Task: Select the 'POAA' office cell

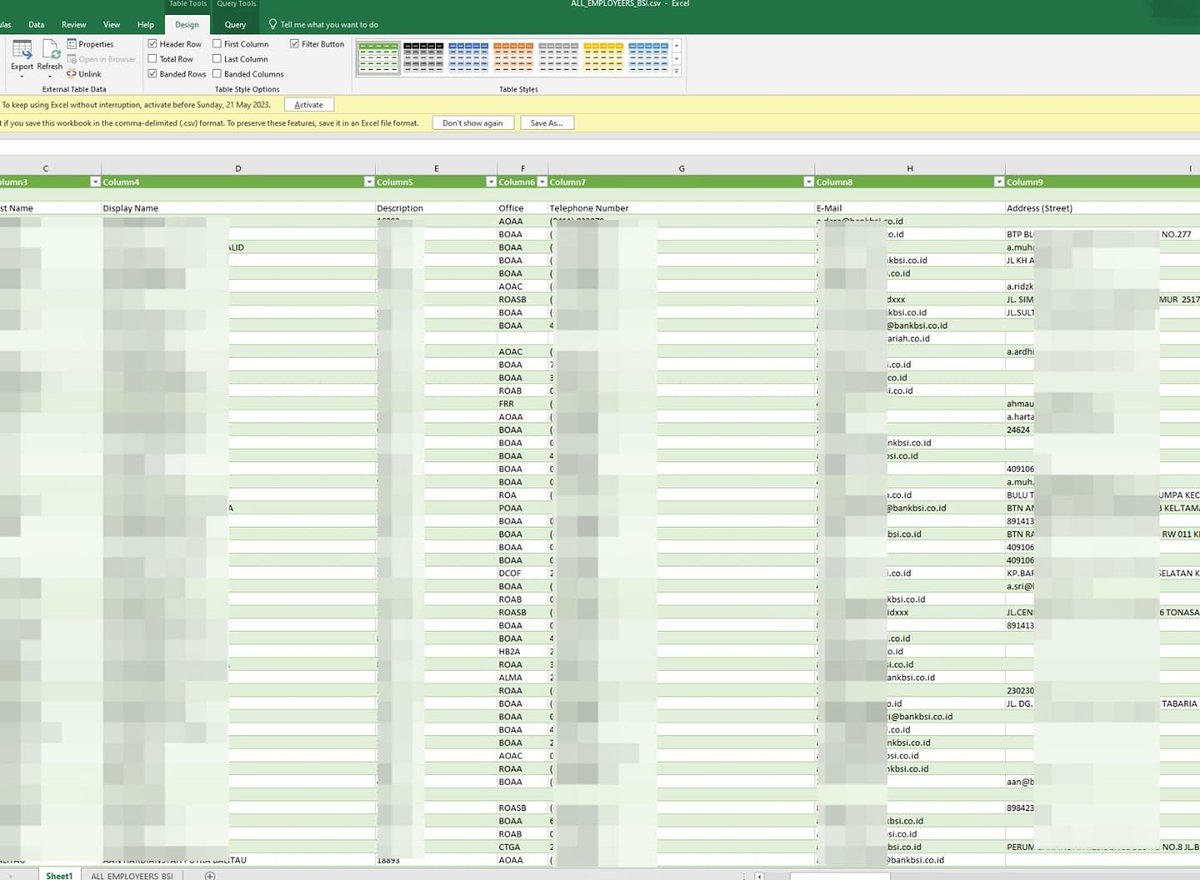Action: click(x=523, y=508)
